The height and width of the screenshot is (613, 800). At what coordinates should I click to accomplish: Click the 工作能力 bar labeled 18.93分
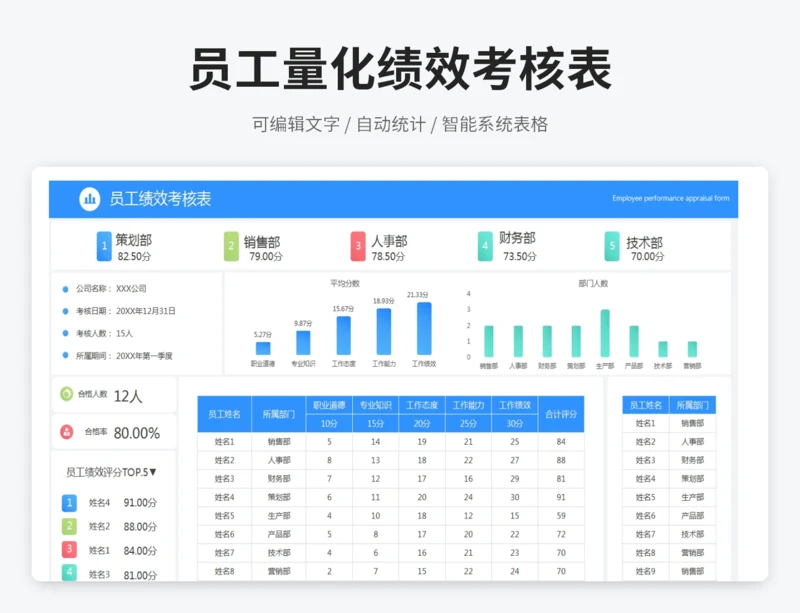[x=384, y=331]
